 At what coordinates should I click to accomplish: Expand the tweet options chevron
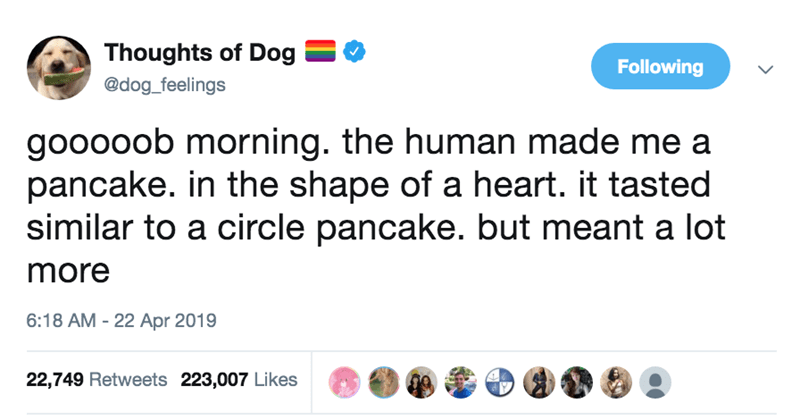[x=765, y=69]
